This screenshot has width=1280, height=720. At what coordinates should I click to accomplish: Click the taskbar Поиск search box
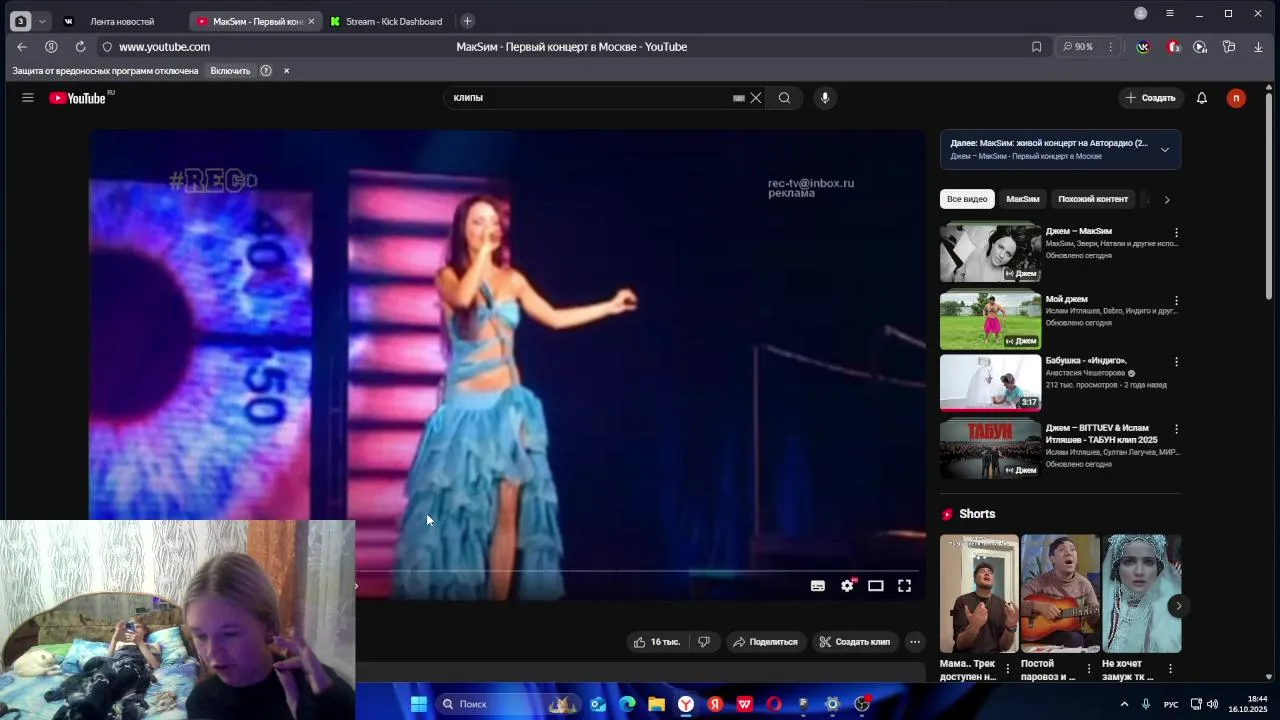(x=510, y=704)
